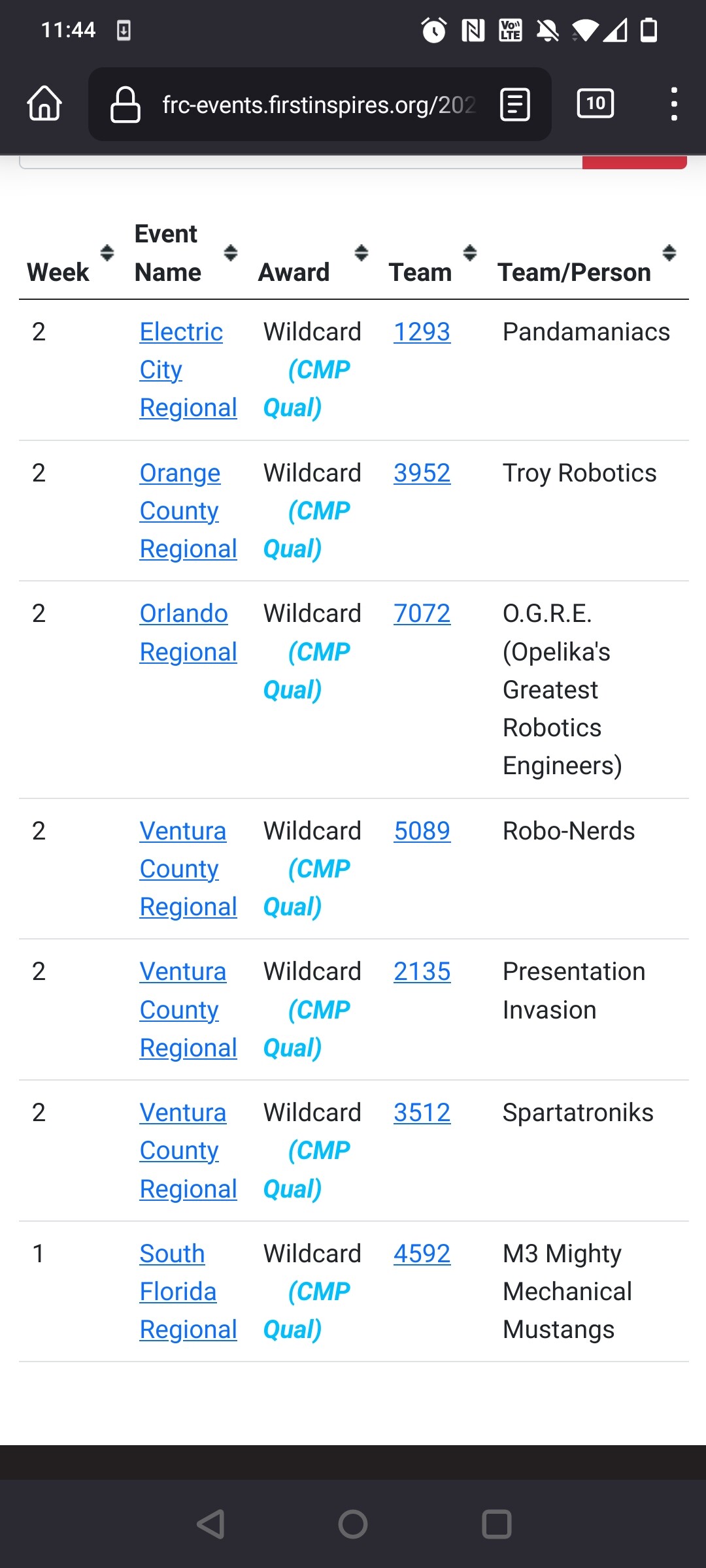Open the browser three-dot menu
The width and height of the screenshot is (706, 1568).
pyautogui.click(x=674, y=104)
